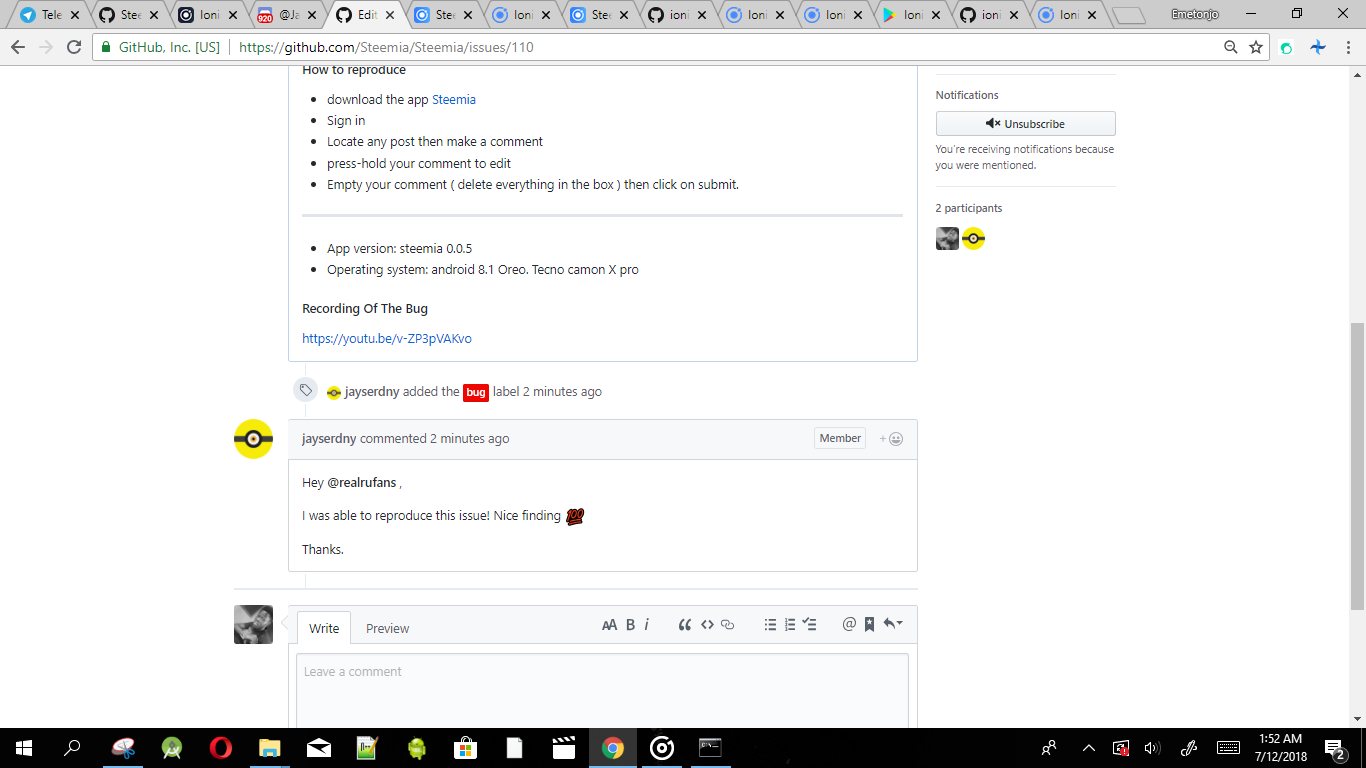Apply bold formatting in the comment editor
The image size is (1366, 768).
[x=630, y=625]
